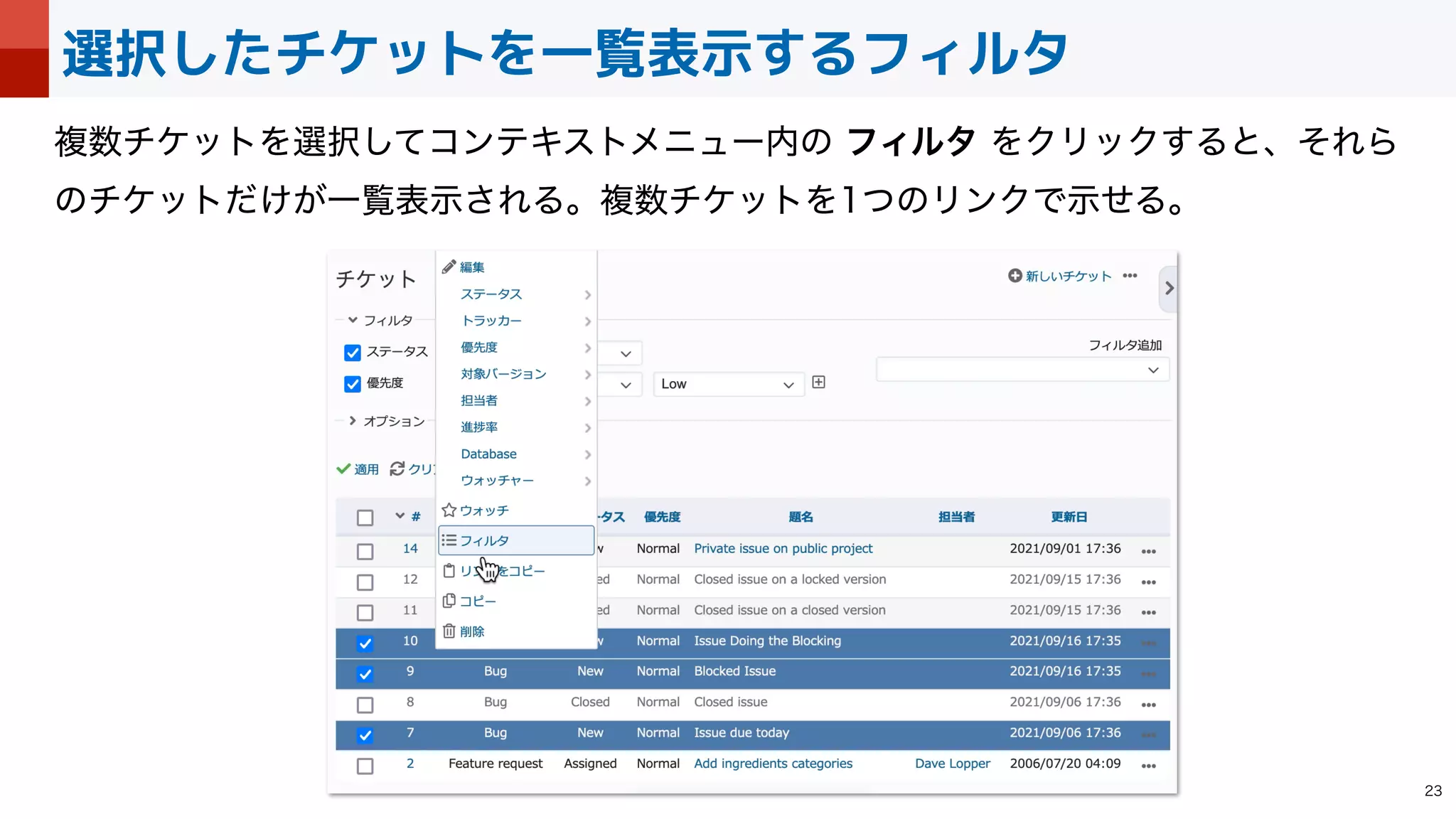Open the three-dot menu beside 新しいチケット

(x=1130, y=275)
